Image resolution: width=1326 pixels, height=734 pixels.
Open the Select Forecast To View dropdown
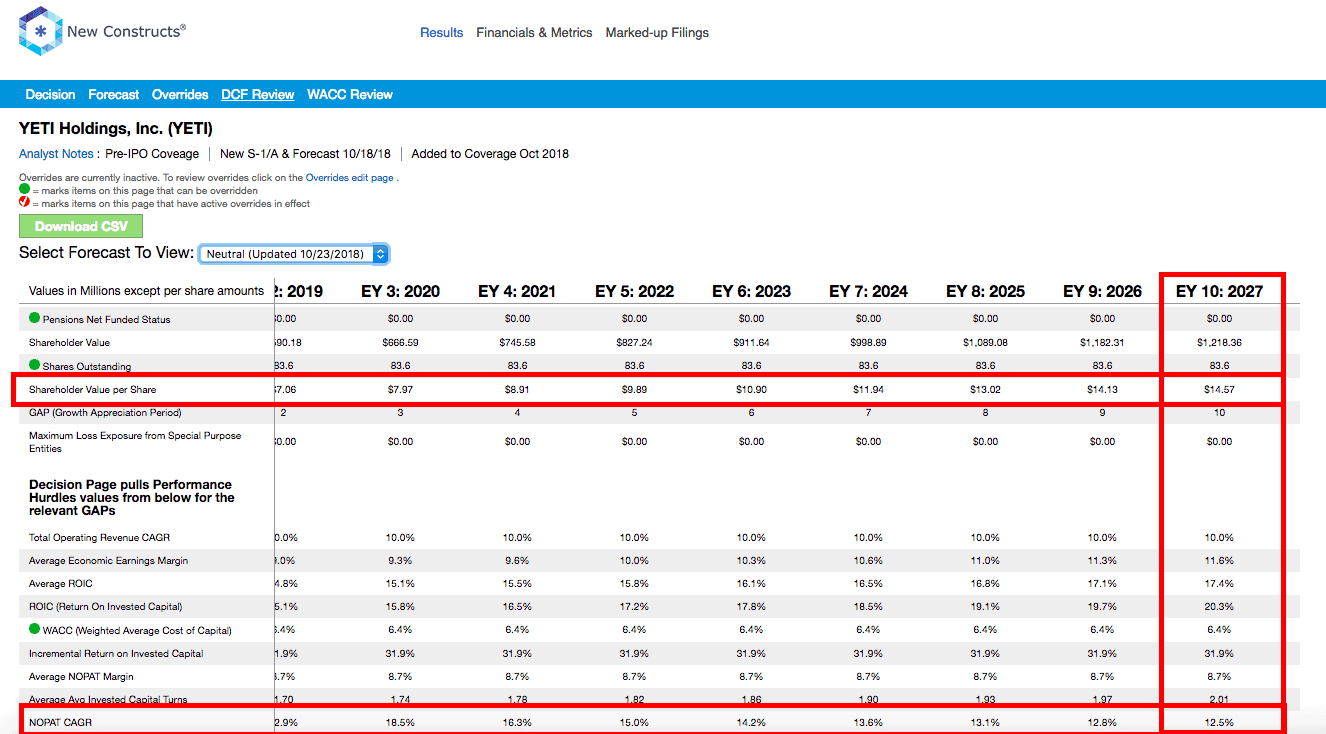(293, 254)
